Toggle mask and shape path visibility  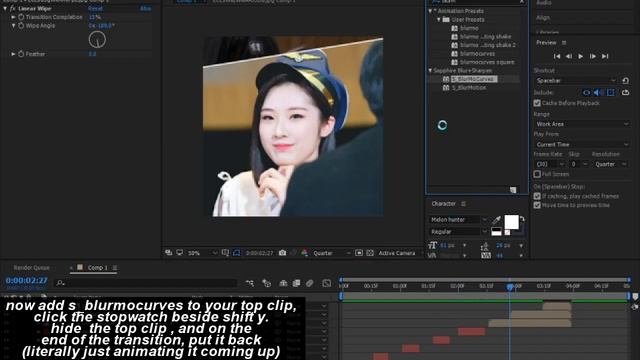236,253
